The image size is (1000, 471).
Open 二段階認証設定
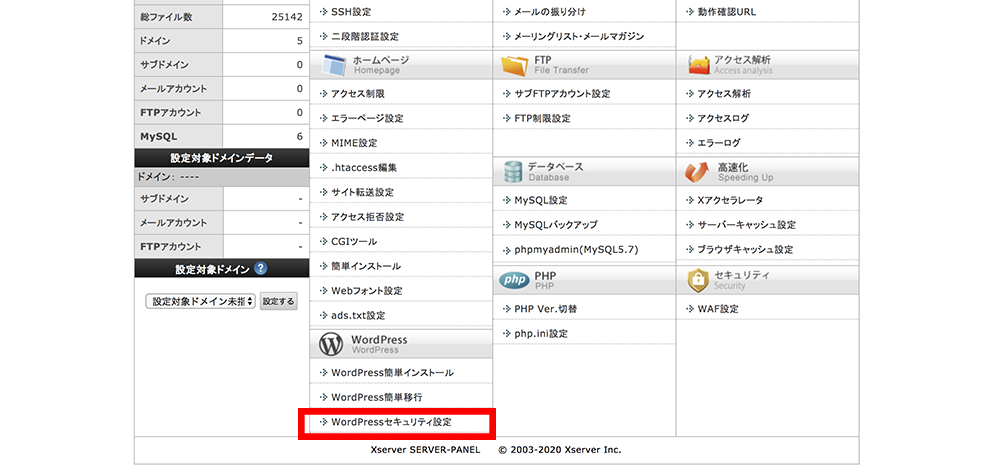(x=365, y=36)
